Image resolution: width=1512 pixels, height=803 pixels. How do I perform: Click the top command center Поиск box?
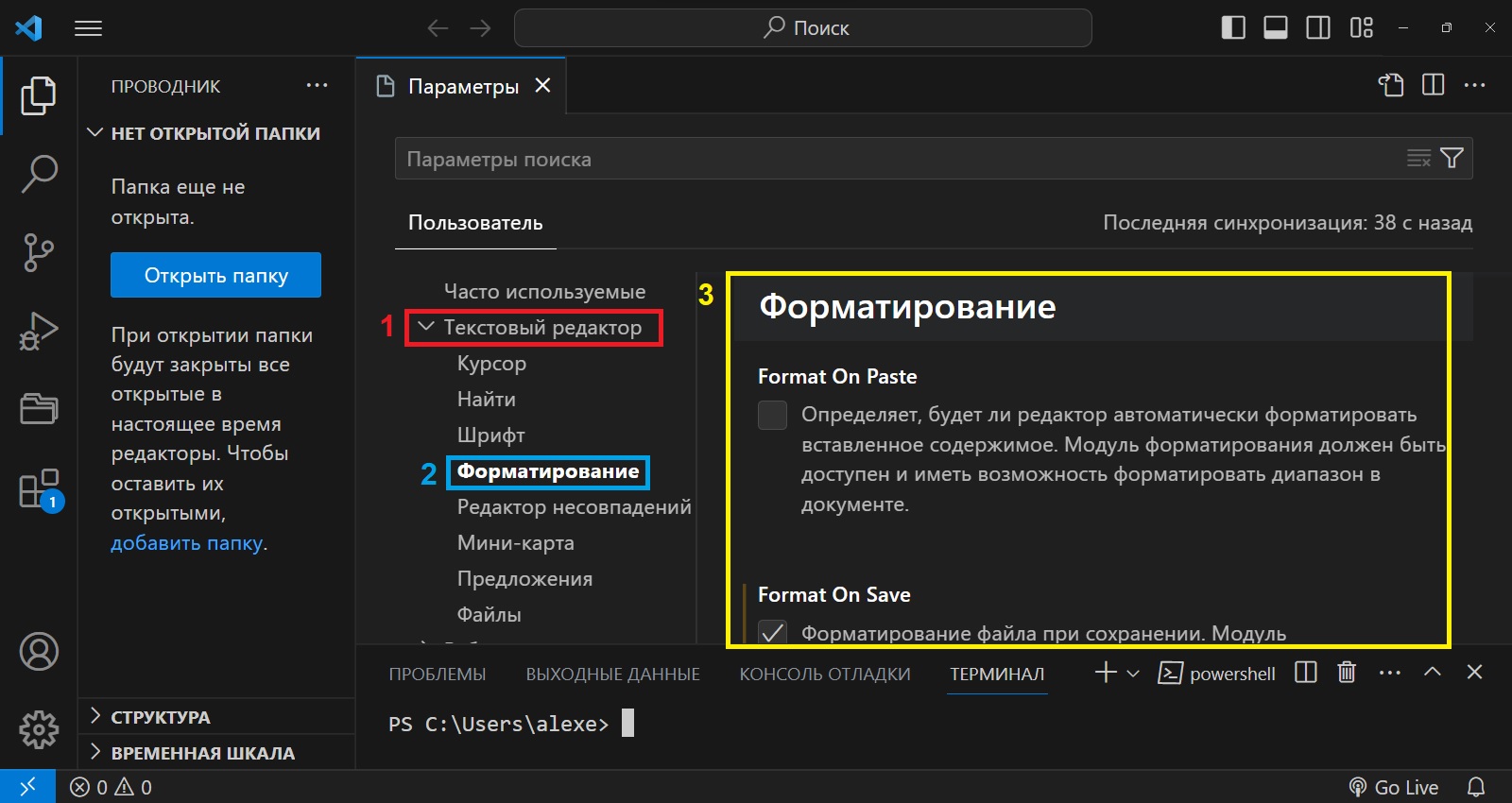(803, 28)
